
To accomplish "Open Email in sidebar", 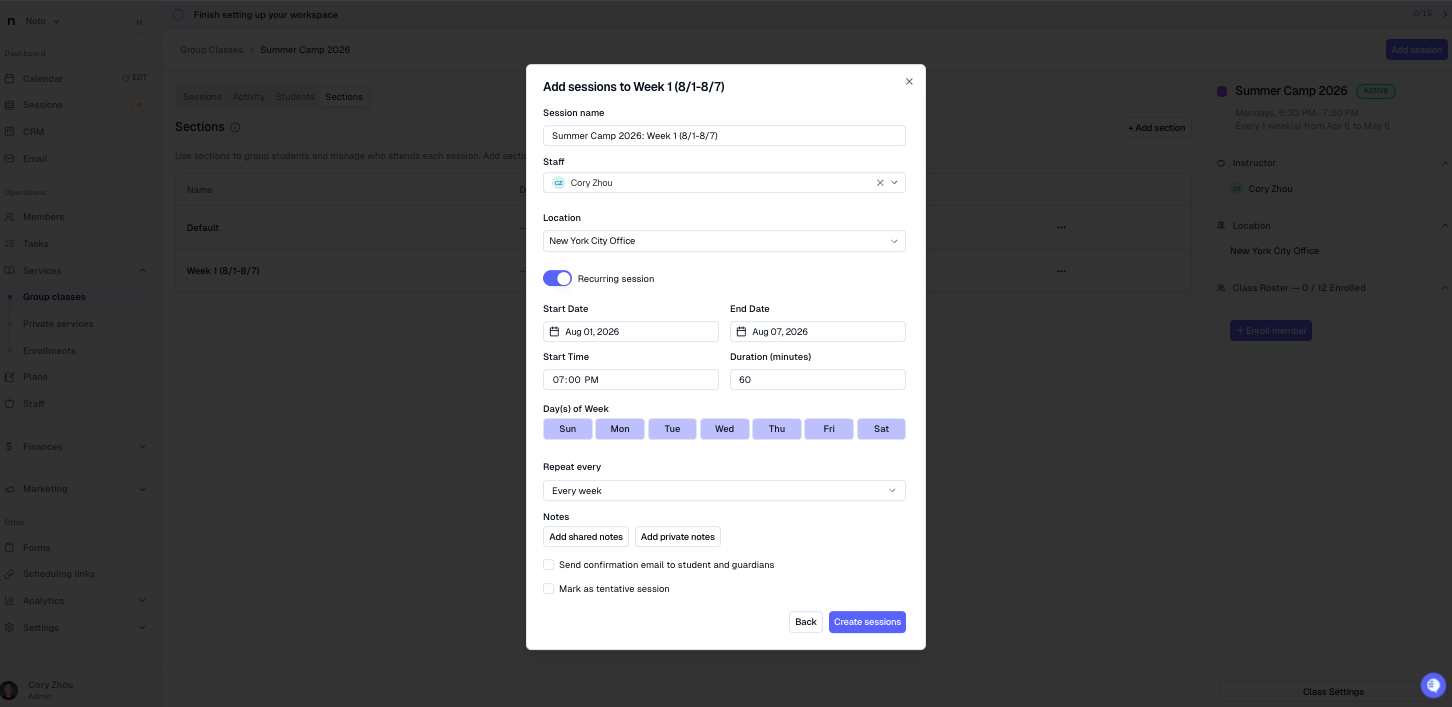I will (35, 159).
